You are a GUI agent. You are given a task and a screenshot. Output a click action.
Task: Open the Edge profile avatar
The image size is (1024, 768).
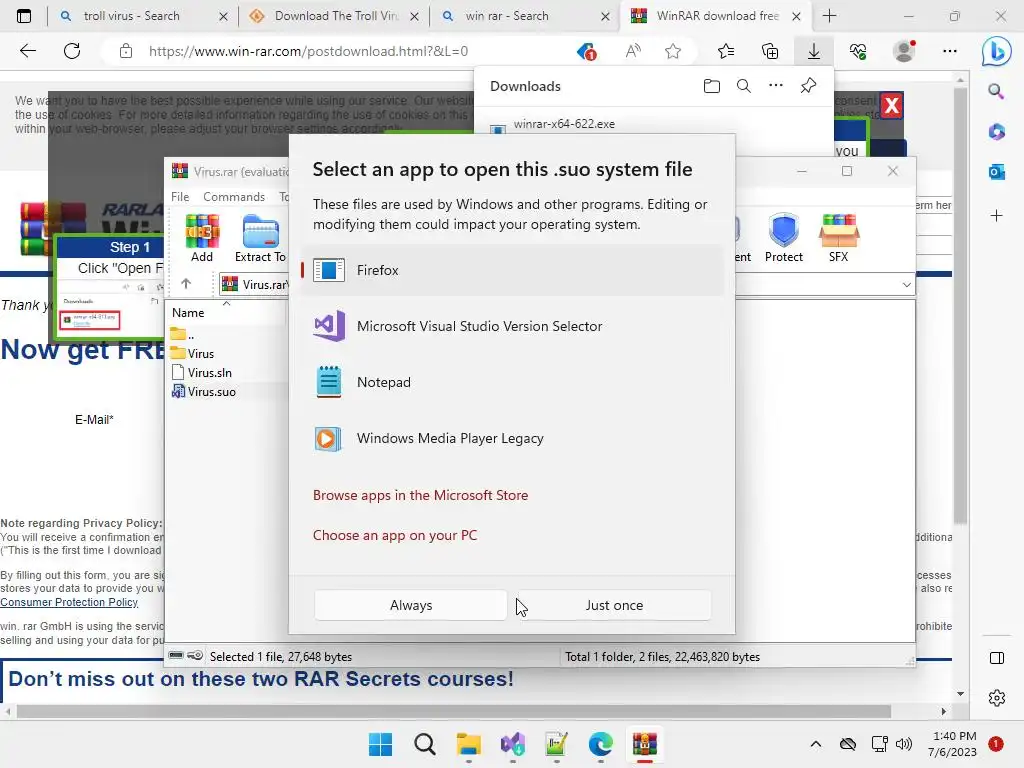point(904,51)
